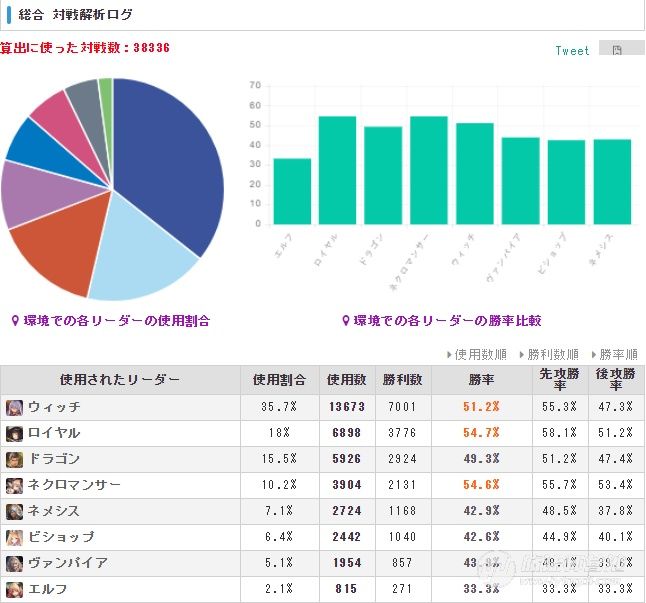Click the 勝率 column header
Image resolution: width=646 pixels, height=603 pixels.
481,379
